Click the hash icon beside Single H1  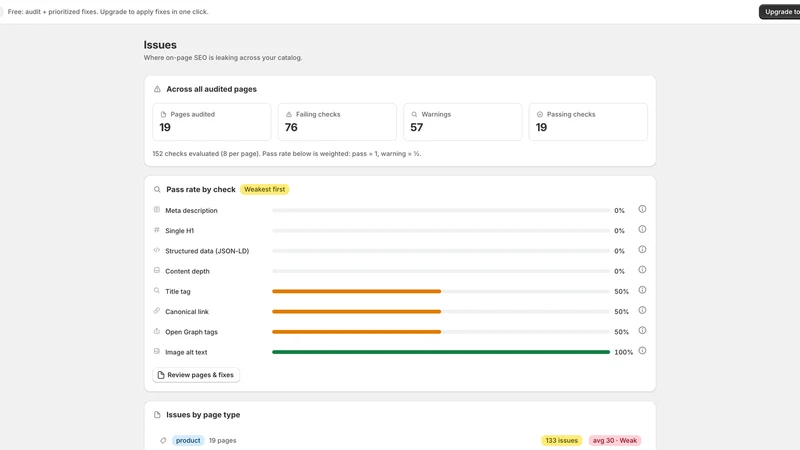(x=157, y=230)
